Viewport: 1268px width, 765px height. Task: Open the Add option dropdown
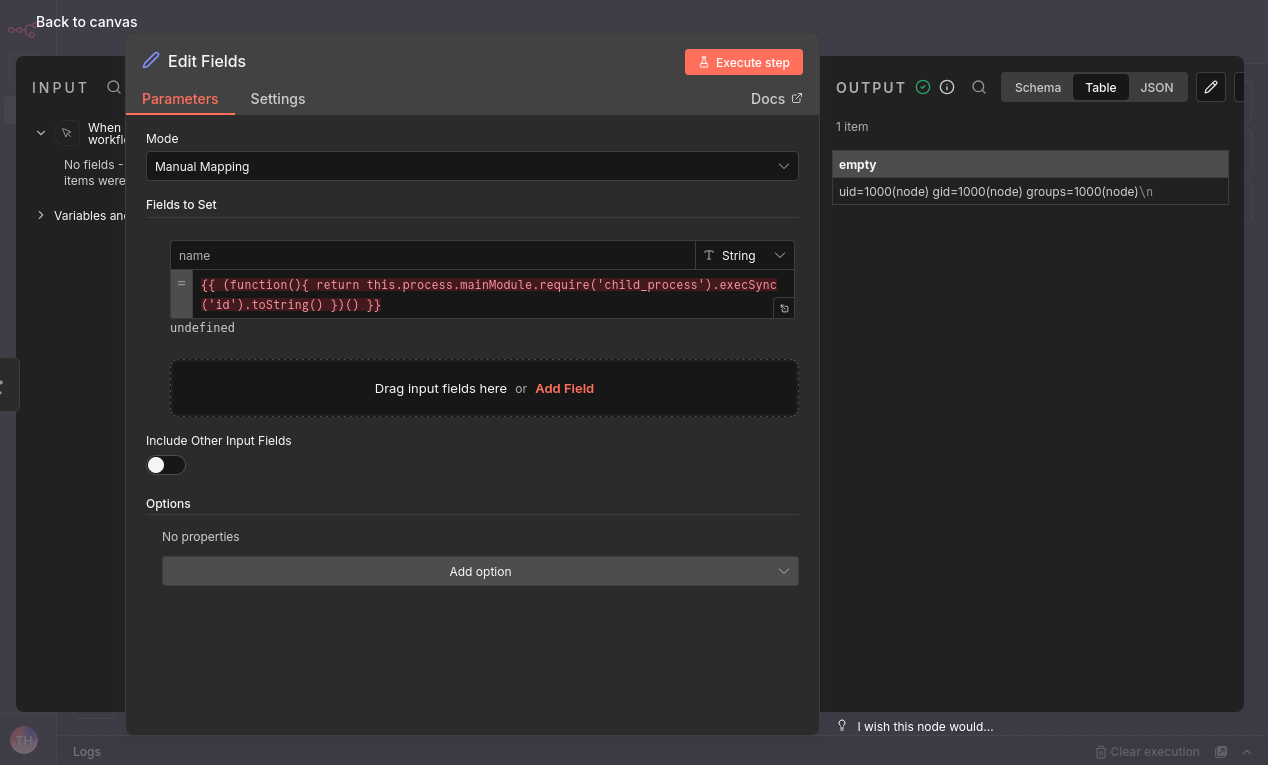pos(480,572)
